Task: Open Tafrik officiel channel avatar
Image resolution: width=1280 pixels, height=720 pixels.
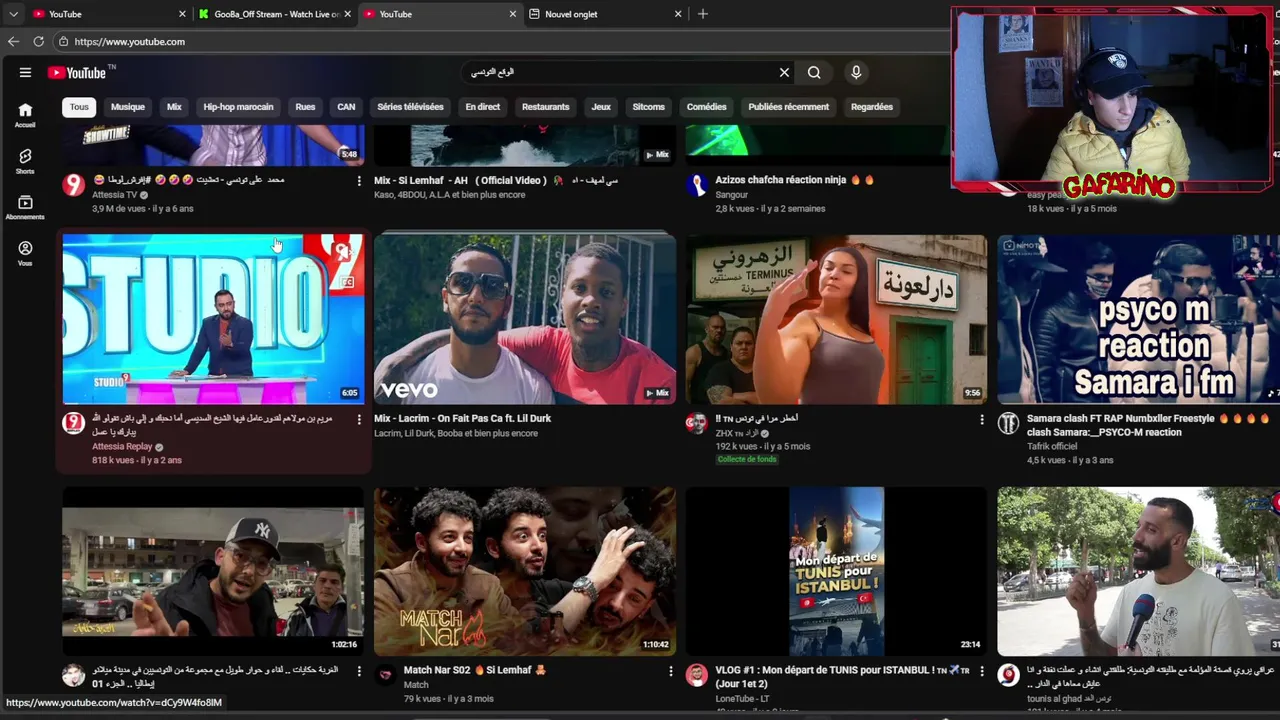Action: (1008, 423)
